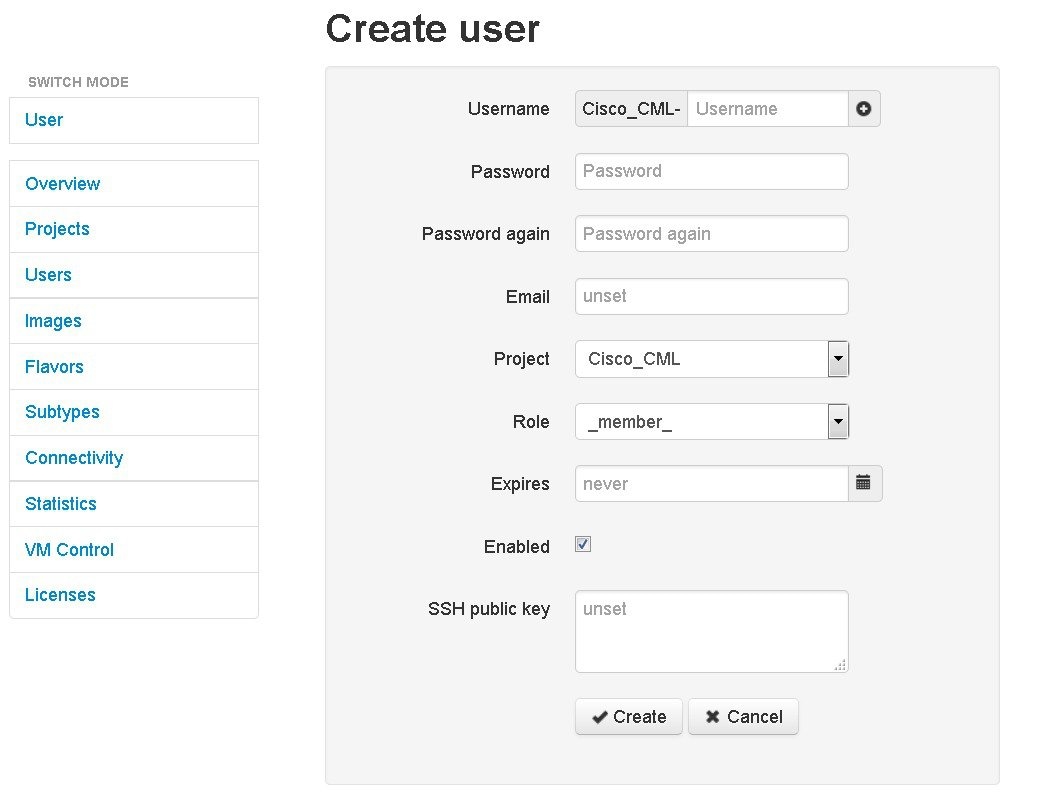Screen dimensions: 1045x794
Task: Navigate to Users section
Action: point(48,275)
